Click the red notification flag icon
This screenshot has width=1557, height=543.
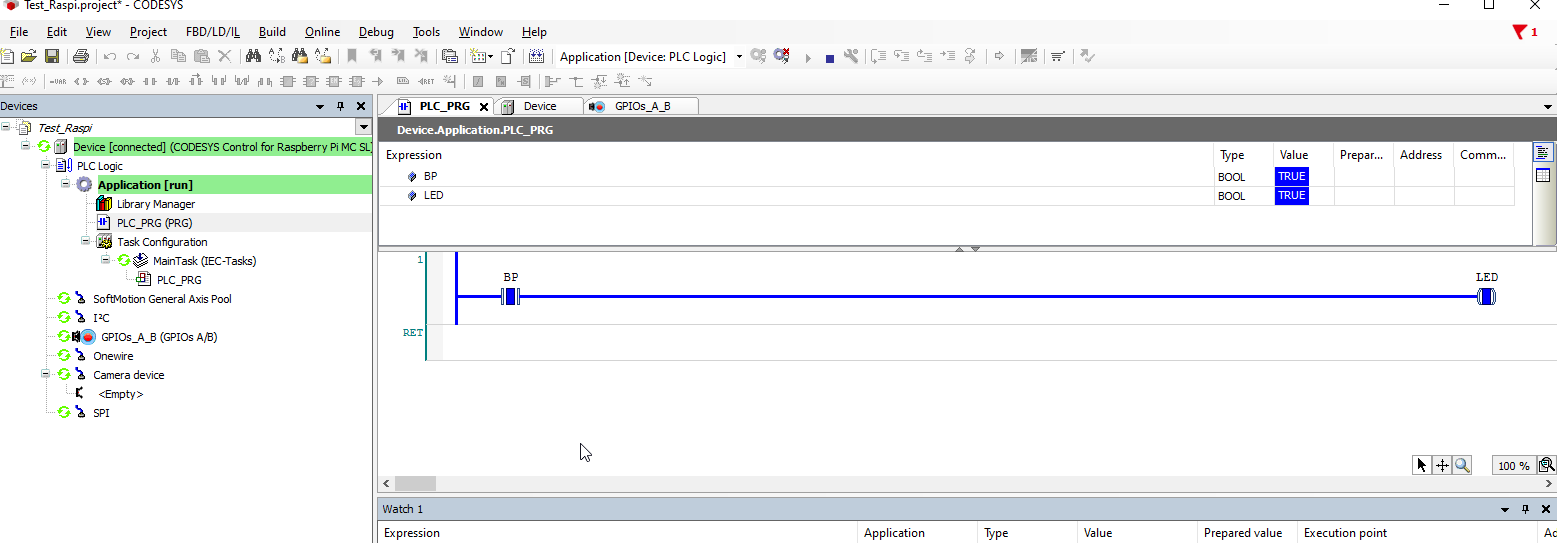coord(1520,32)
